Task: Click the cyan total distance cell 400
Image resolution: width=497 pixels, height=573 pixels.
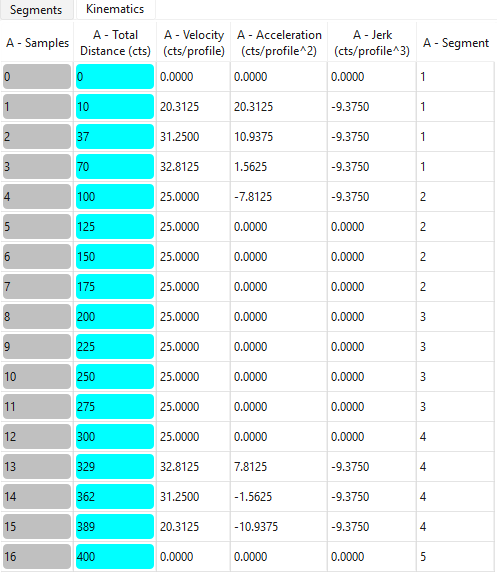Action: tap(115, 557)
